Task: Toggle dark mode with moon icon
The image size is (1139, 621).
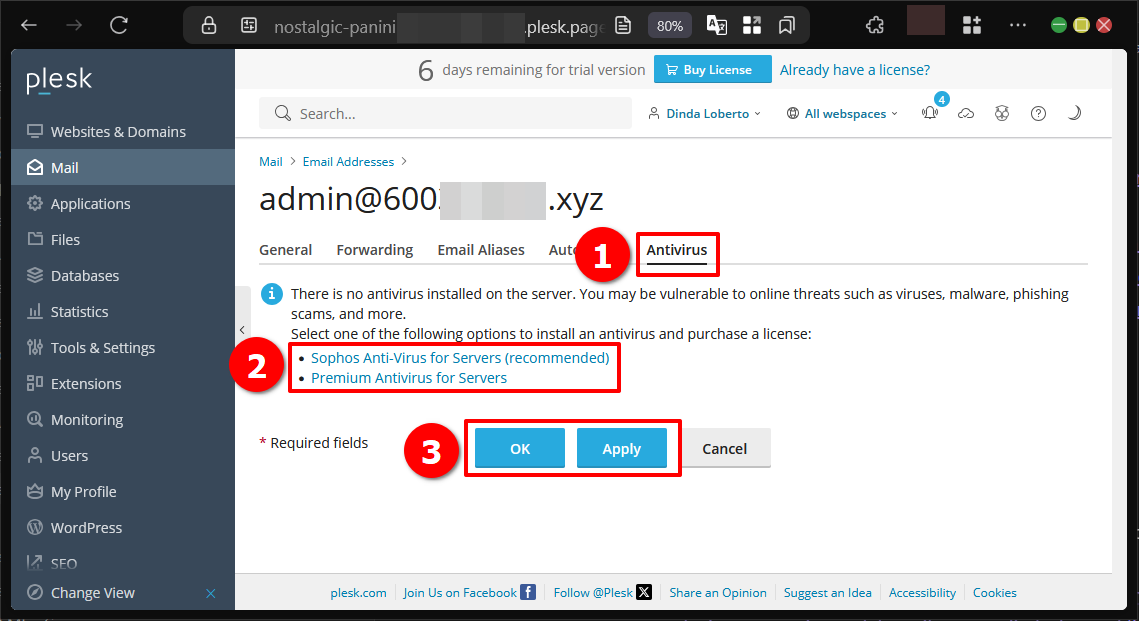Action: pyautogui.click(x=1074, y=114)
